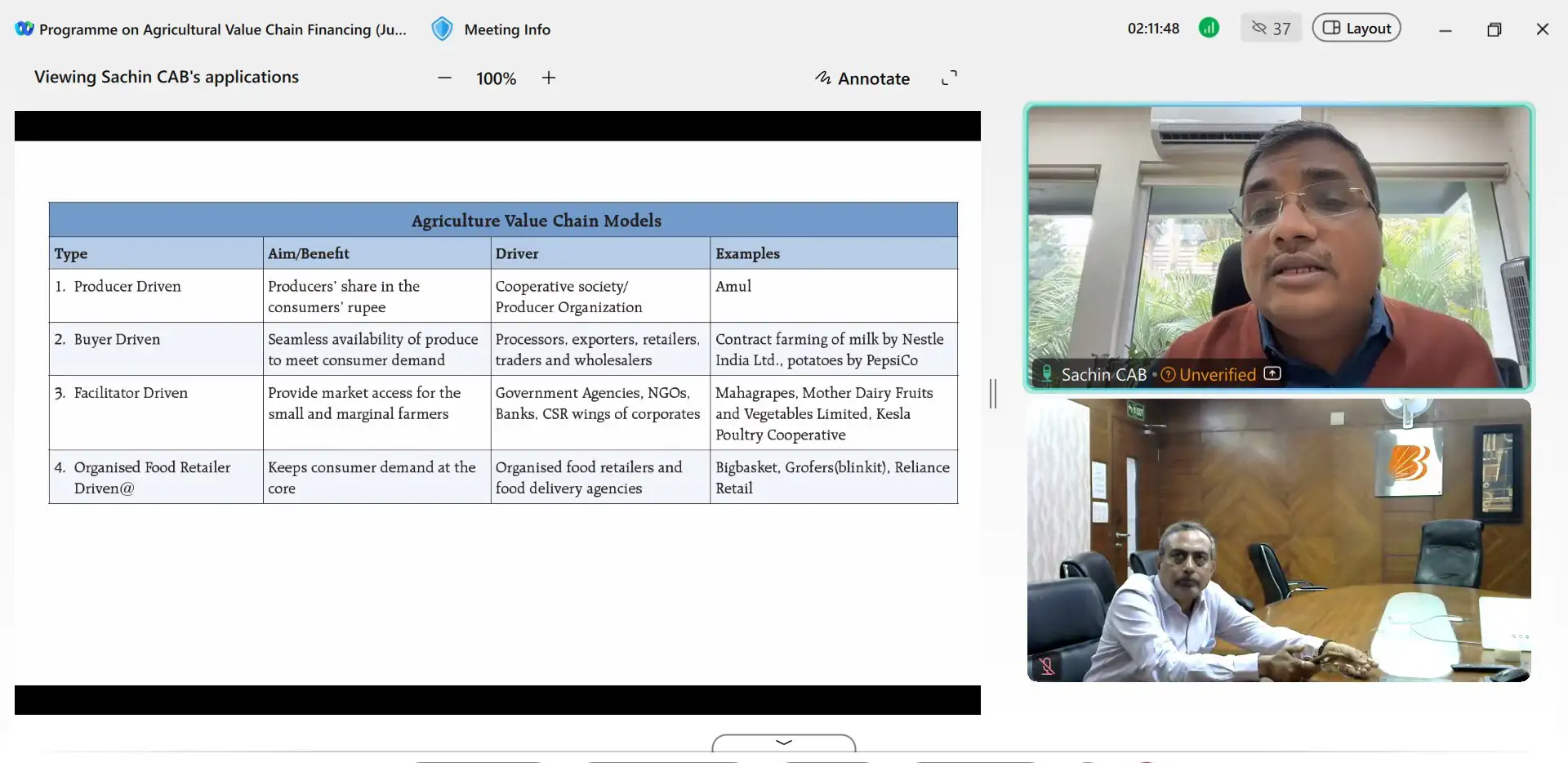Expand the hidden meeting controls chevron
Viewport: 1568px width, 763px height.
click(784, 743)
